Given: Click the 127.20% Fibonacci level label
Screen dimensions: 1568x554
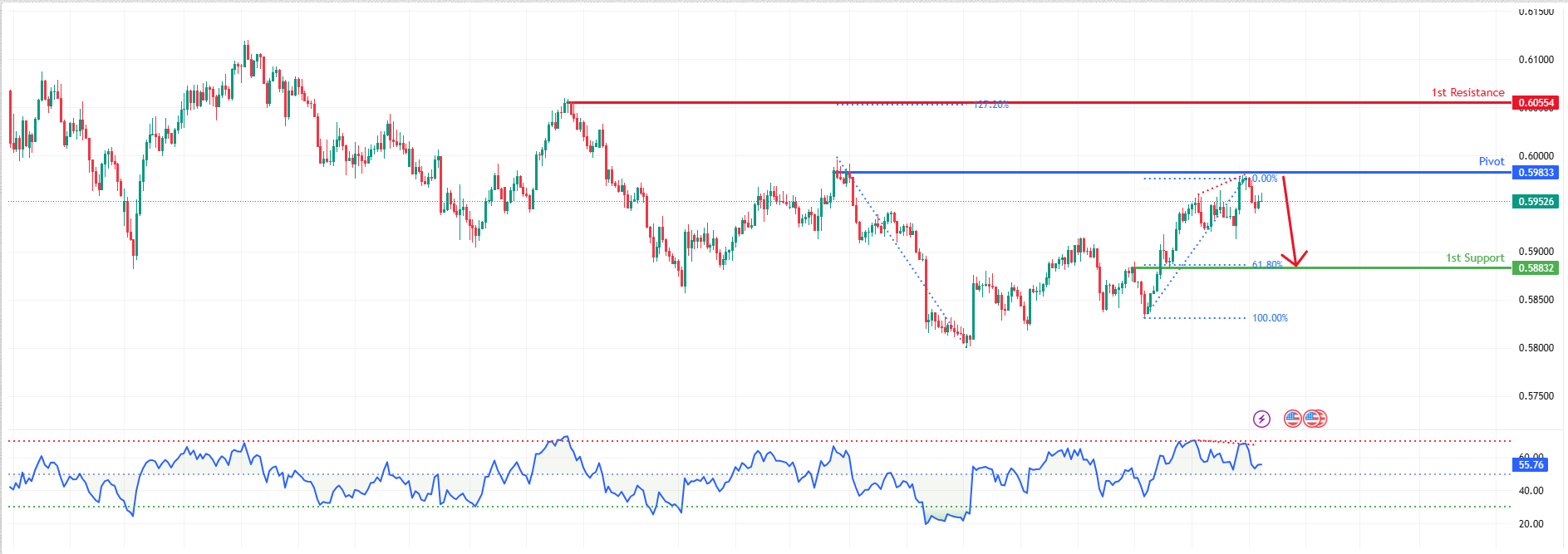Looking at the screenshot, I should coord(990,105).
